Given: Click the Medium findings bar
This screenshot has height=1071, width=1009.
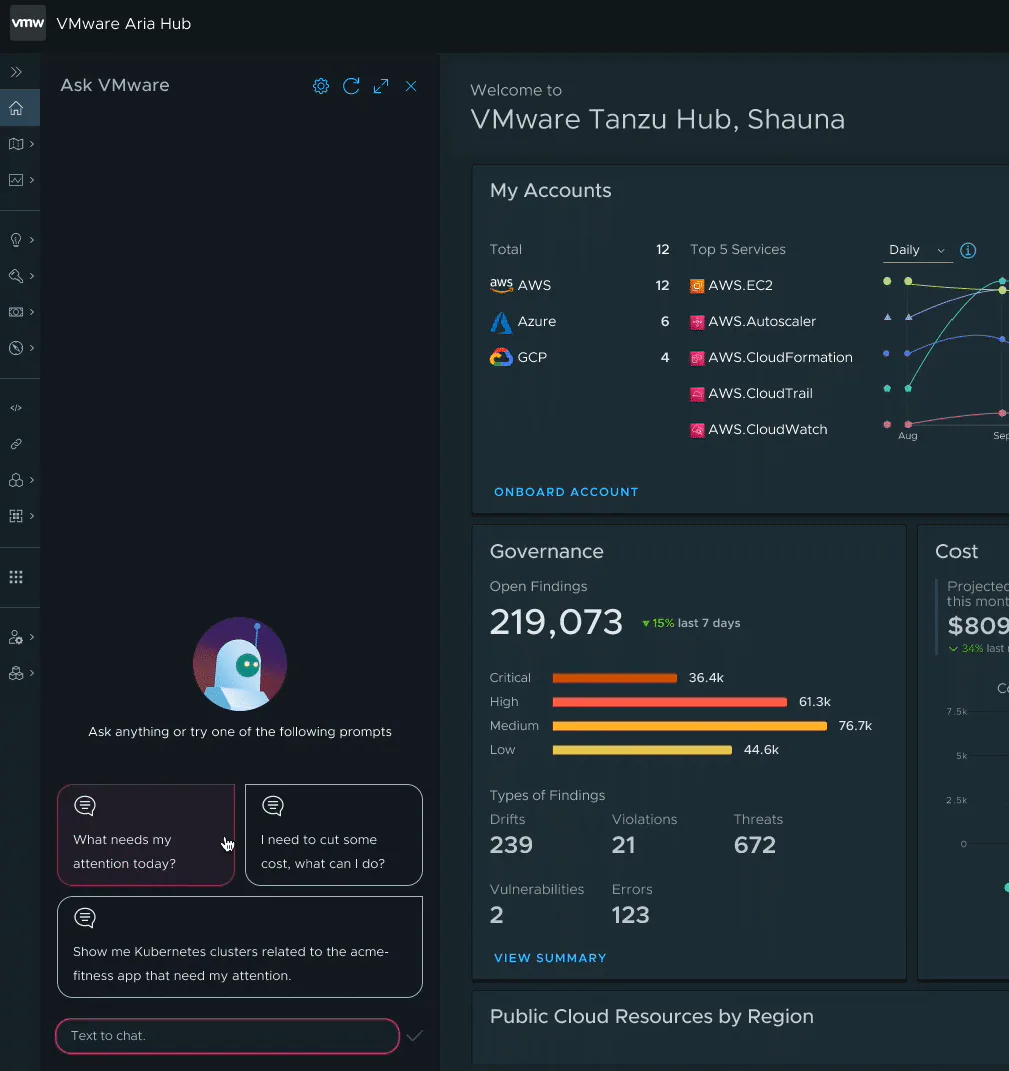Looking at the screenshot, I should tap(690, 726).
